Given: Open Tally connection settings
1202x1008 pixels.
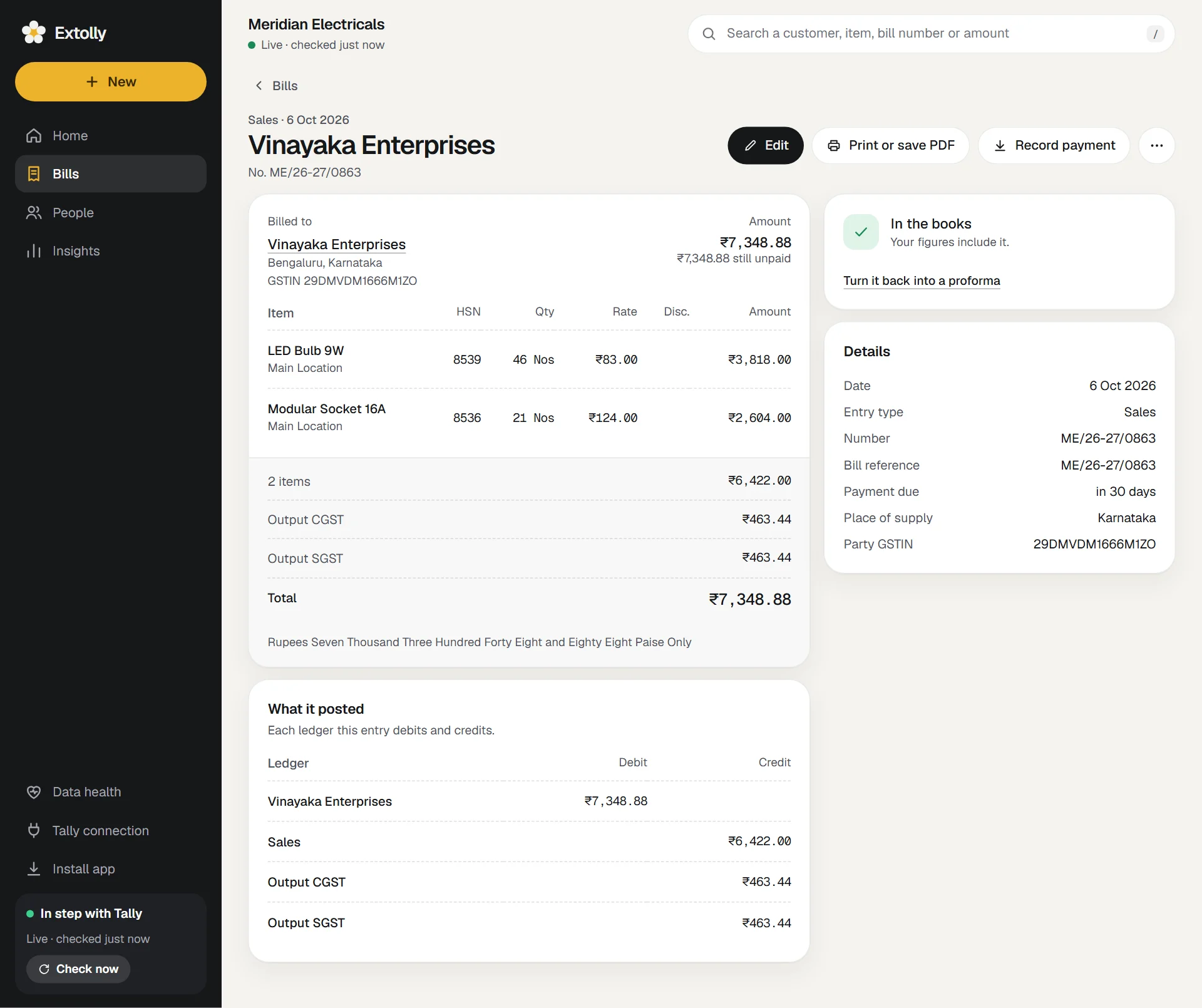Looking at the screenshot, I should [x=111, y=831].
